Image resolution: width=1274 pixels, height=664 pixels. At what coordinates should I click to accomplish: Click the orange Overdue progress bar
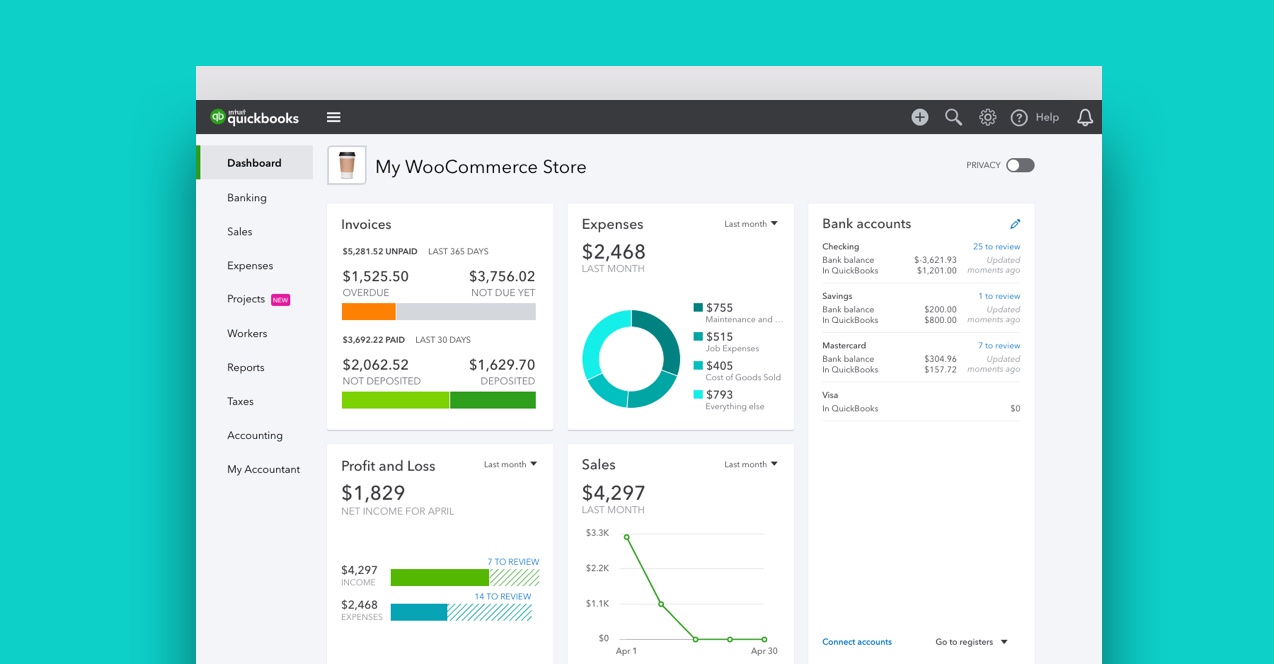[369, 311]
